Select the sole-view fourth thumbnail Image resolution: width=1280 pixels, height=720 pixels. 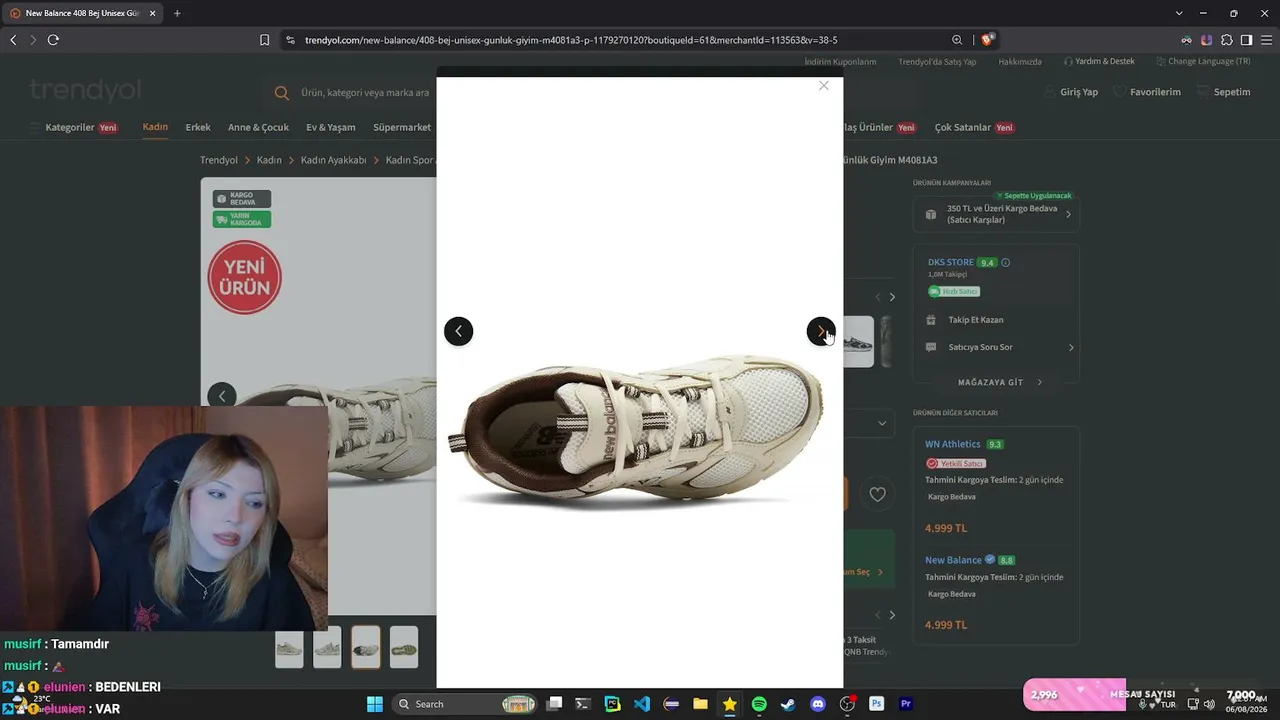click(x=404, y=647)
